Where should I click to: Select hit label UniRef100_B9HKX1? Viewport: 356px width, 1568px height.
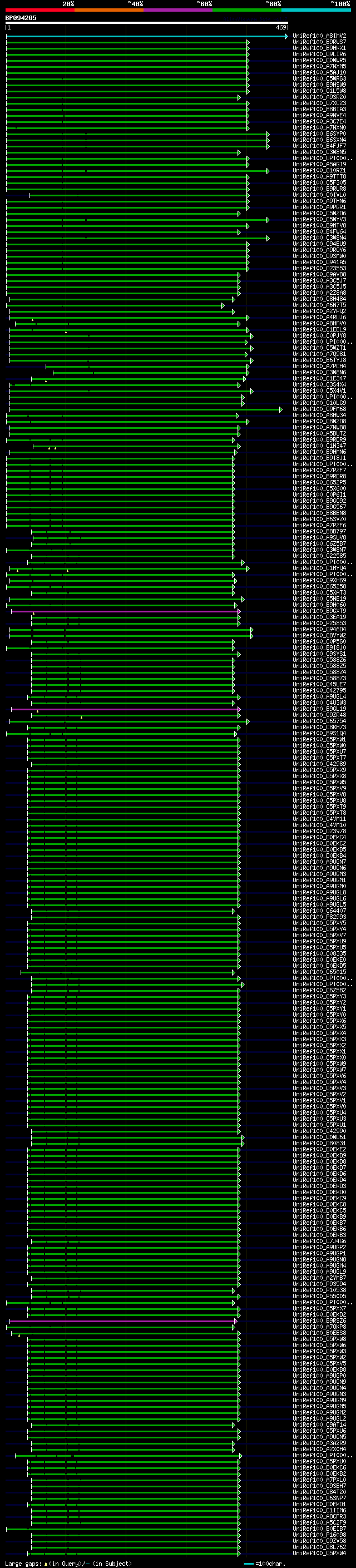click(319, 48)
